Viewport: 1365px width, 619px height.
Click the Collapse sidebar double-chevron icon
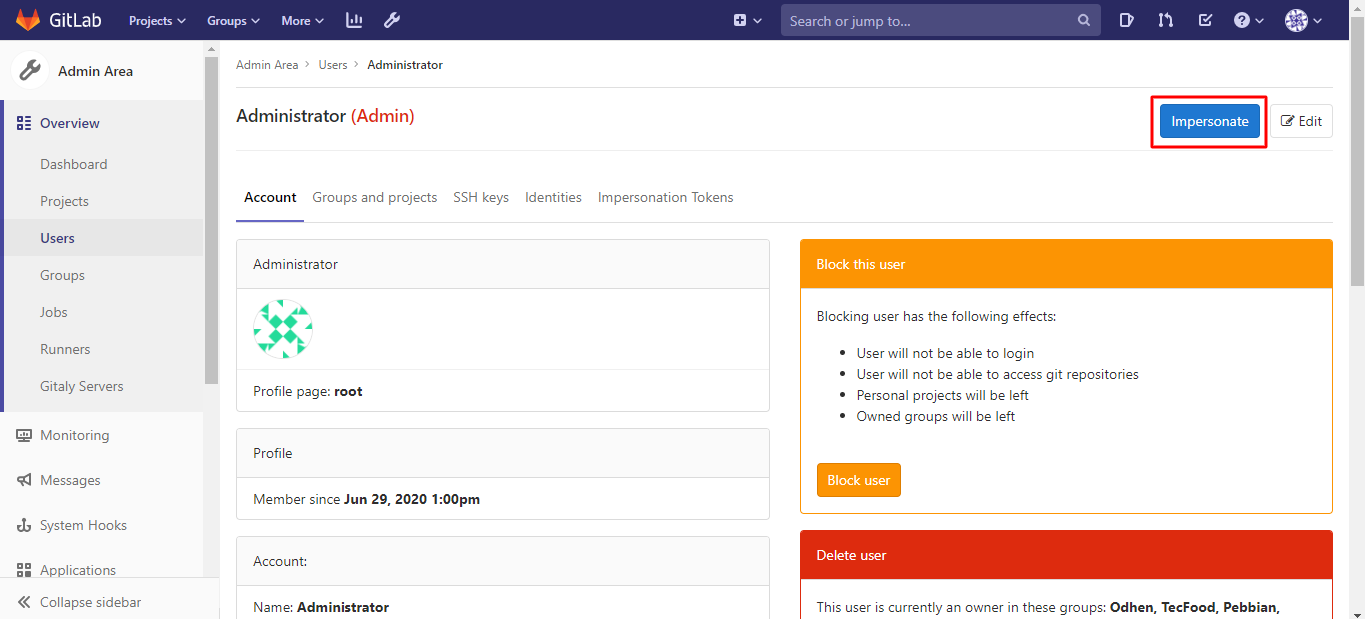(x=24, y=602)
